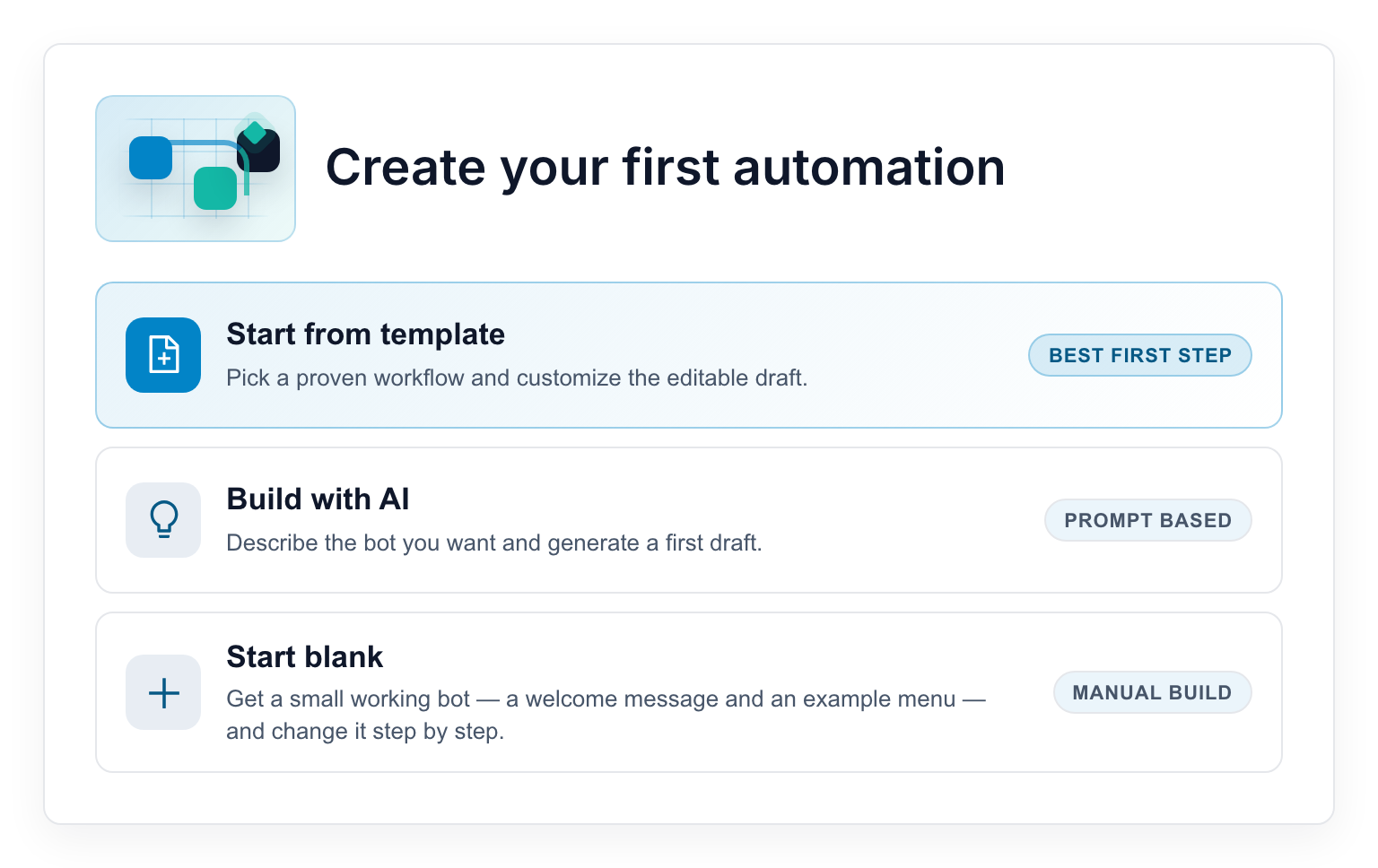The image size is (1378, 868).
Task: Choose the Build with AI option
Action: (689, 520)
